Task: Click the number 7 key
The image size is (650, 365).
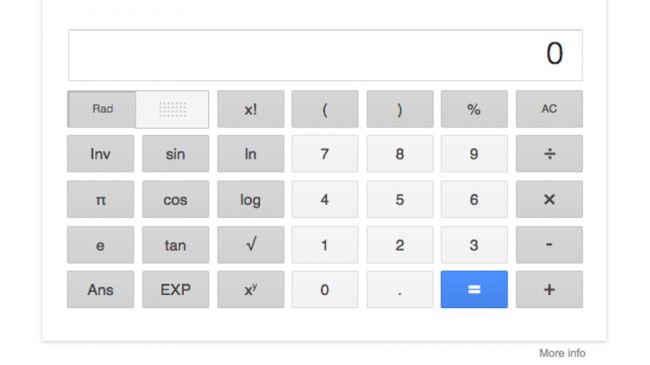Action: (325, 154)
